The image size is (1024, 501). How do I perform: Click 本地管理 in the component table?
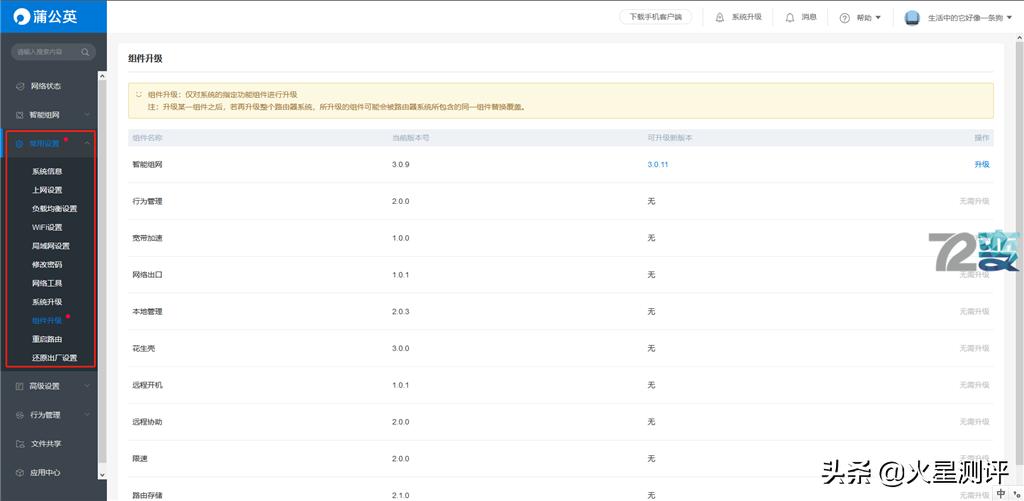click(x=148, y=312)
